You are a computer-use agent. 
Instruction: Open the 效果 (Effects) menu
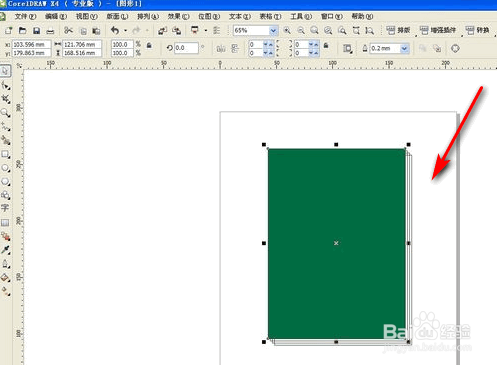click(179, 16)
